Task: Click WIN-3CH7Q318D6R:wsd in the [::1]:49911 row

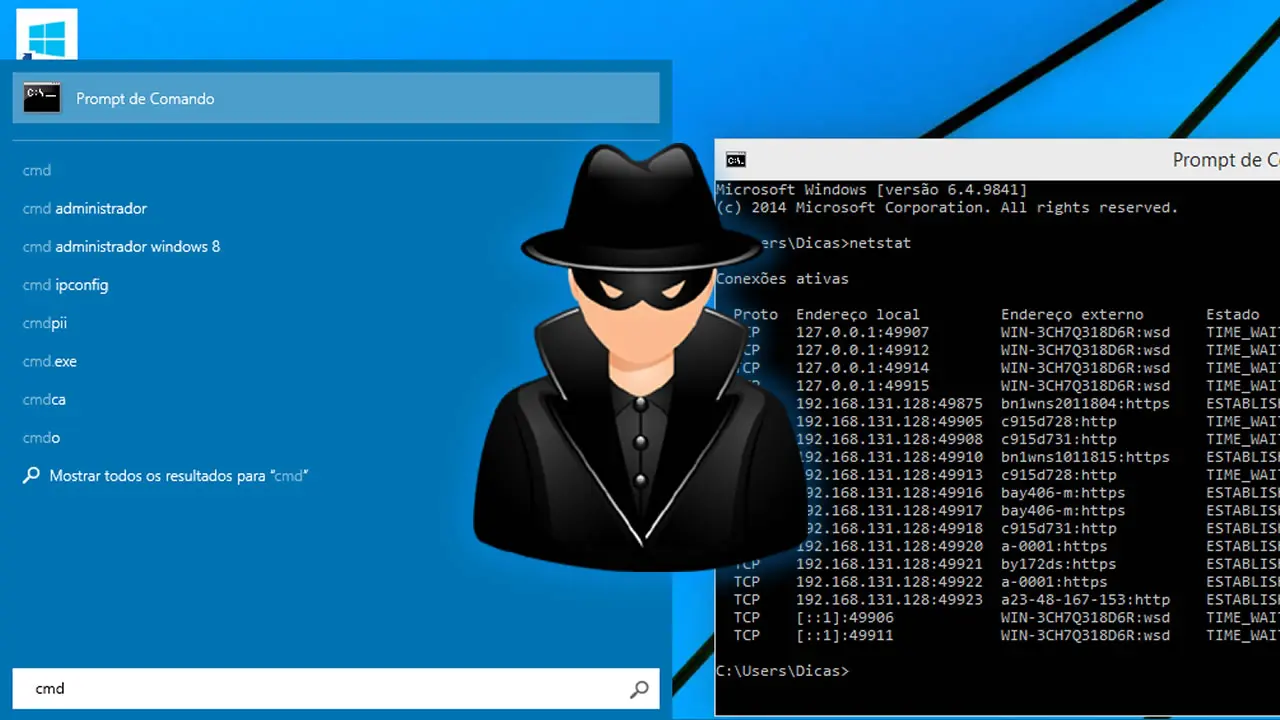Action: 1085,636
